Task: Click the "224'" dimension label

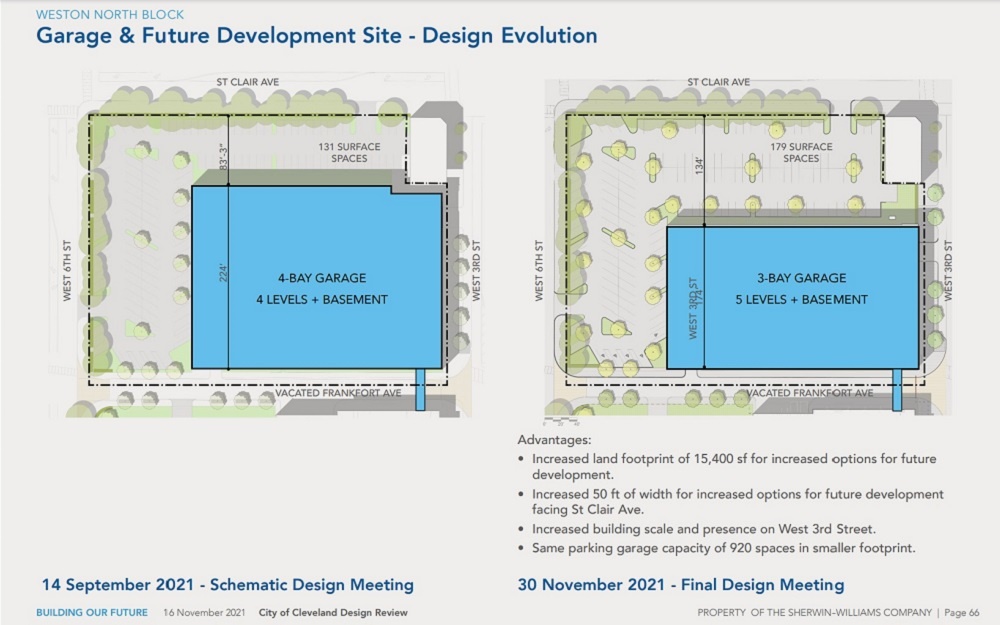Action: tap(223, 273)
